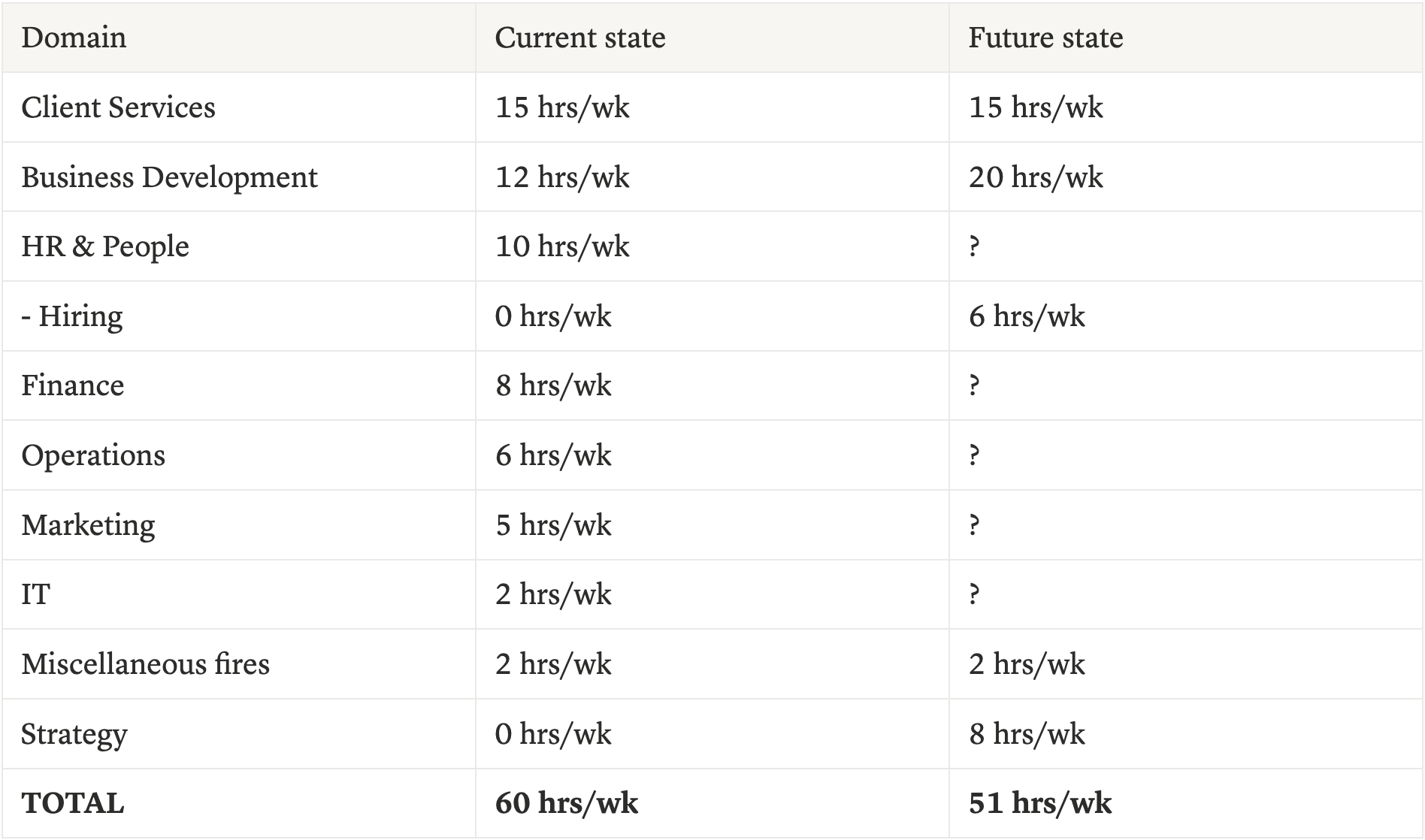Click Hiring future state 6 hrs/wk

[x=1026, y=316]
